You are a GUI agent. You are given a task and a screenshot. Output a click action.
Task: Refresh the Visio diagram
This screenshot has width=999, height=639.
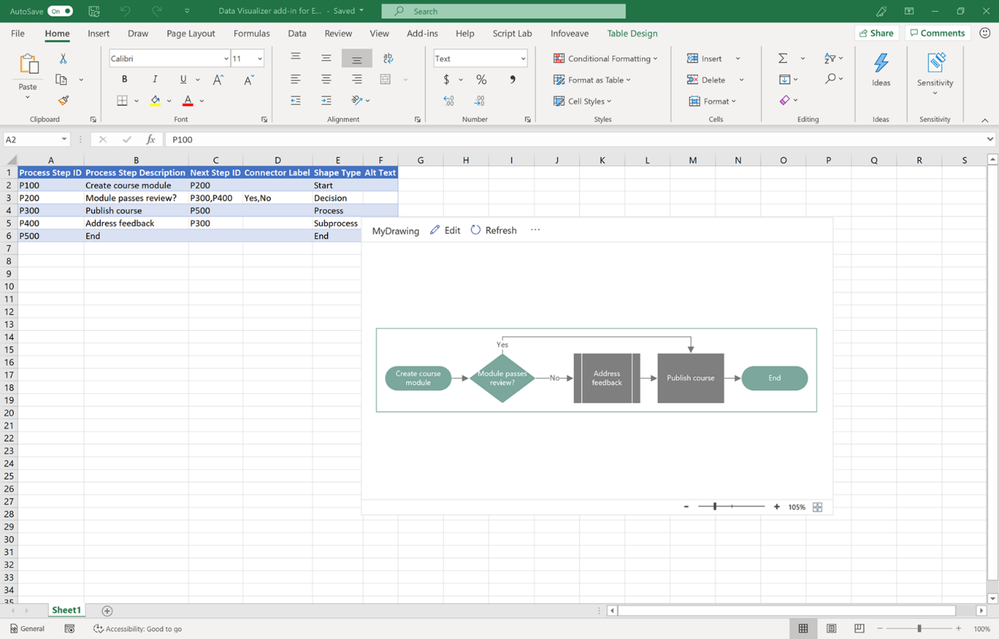(x=494, y=230)
